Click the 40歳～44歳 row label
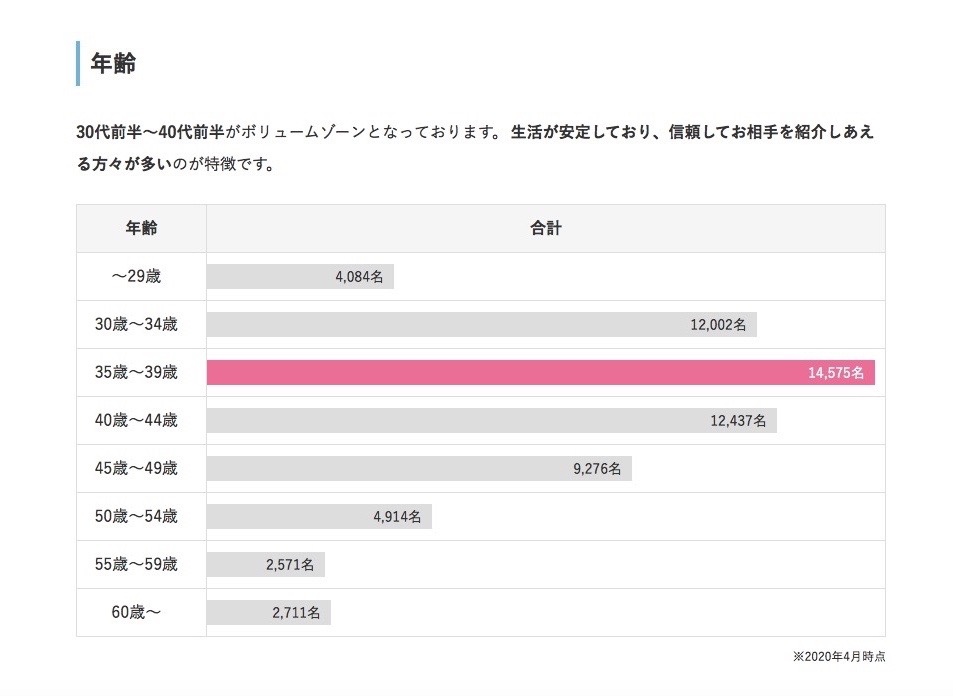The height and width of the screenshot is (696, 953). click(x=141, y=421)
